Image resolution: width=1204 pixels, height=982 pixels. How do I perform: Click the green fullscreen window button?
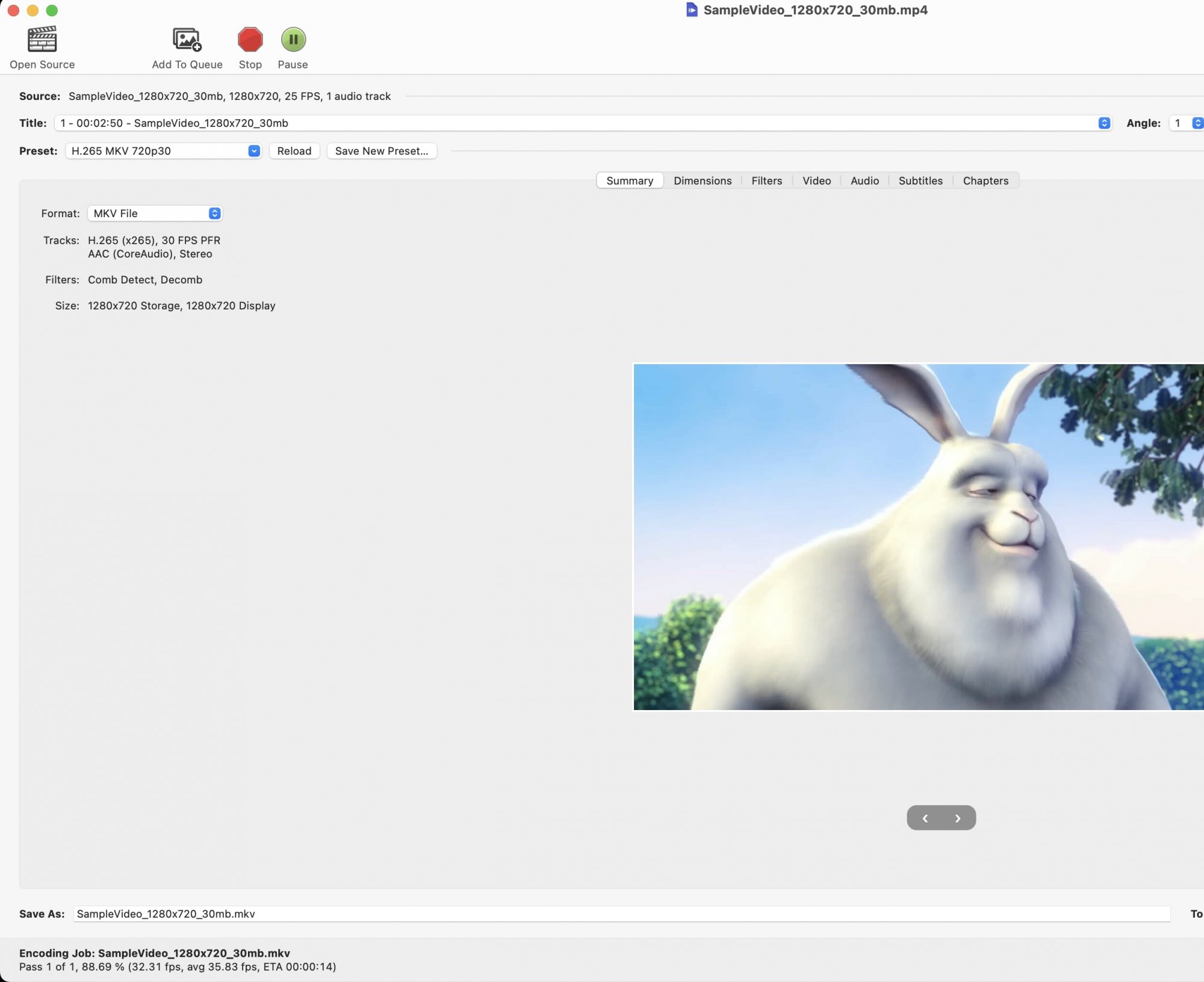(52, 10)
